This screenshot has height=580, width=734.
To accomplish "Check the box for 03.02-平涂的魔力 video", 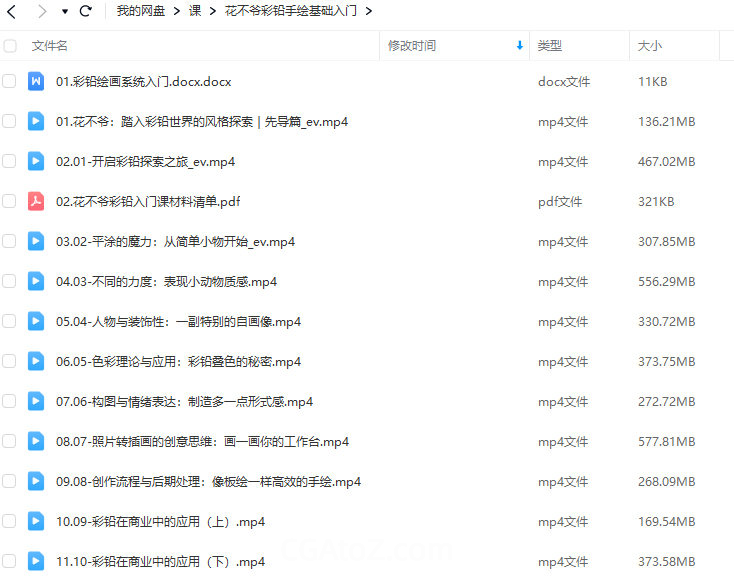I will coord(9,241).
